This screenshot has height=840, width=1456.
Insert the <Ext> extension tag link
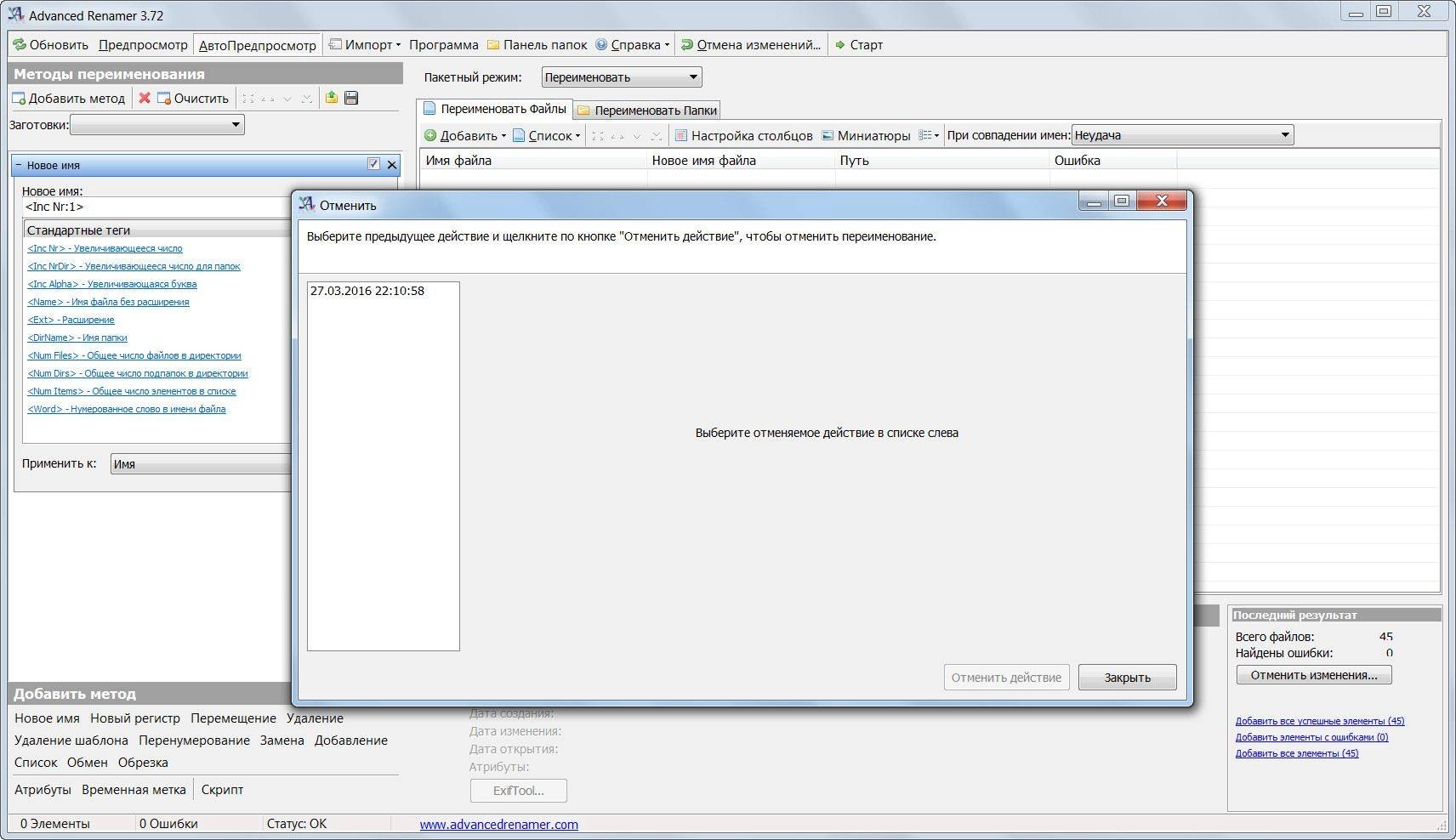[x=71, y=320]
